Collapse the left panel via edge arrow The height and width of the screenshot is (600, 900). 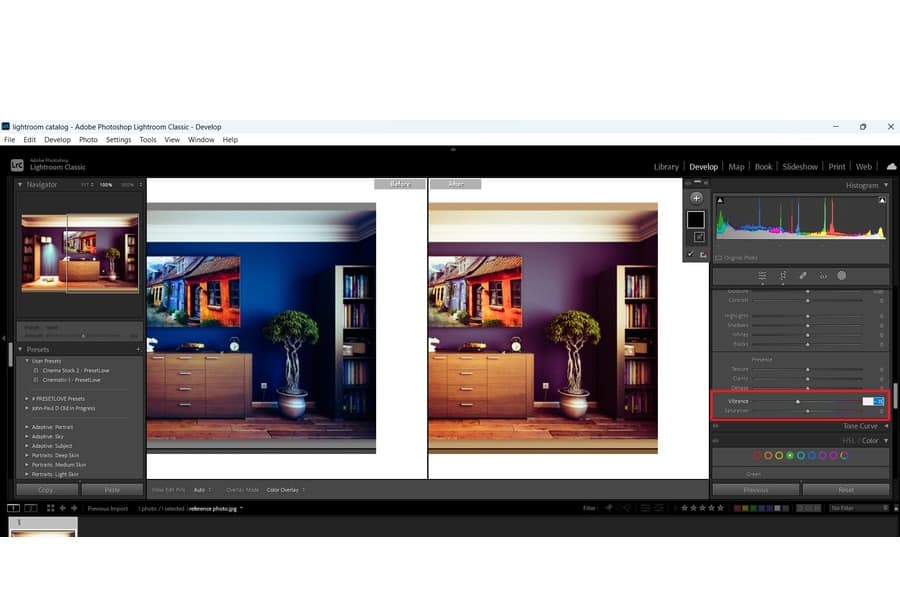tap(3, 339)
